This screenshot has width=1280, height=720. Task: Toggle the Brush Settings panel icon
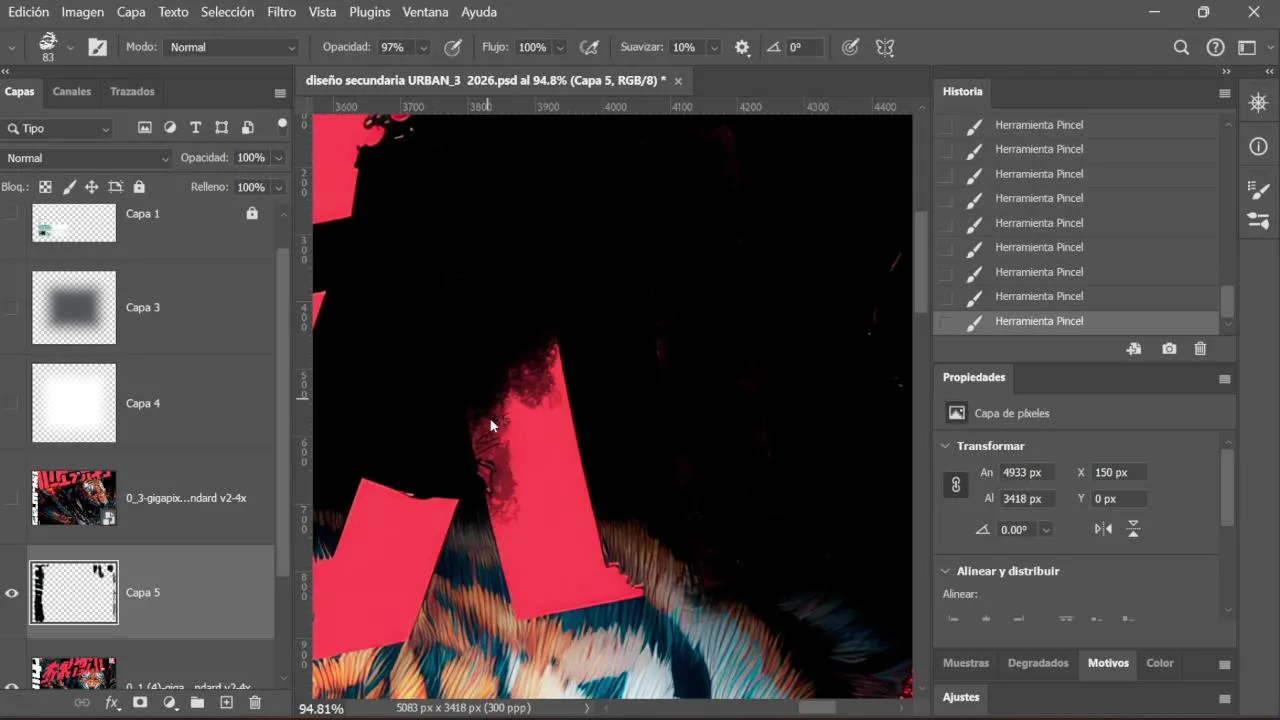click(97, 47)
